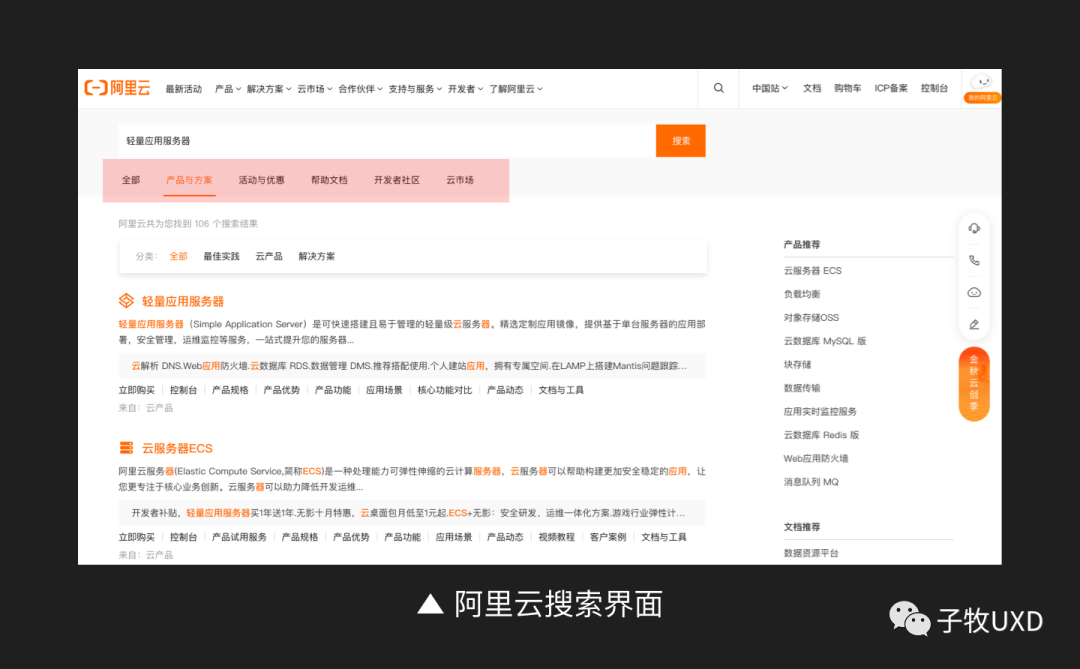Click 产品规格 under 轻量应用服务器 result
Screen dimensions: 1080x669
(230, 390)
